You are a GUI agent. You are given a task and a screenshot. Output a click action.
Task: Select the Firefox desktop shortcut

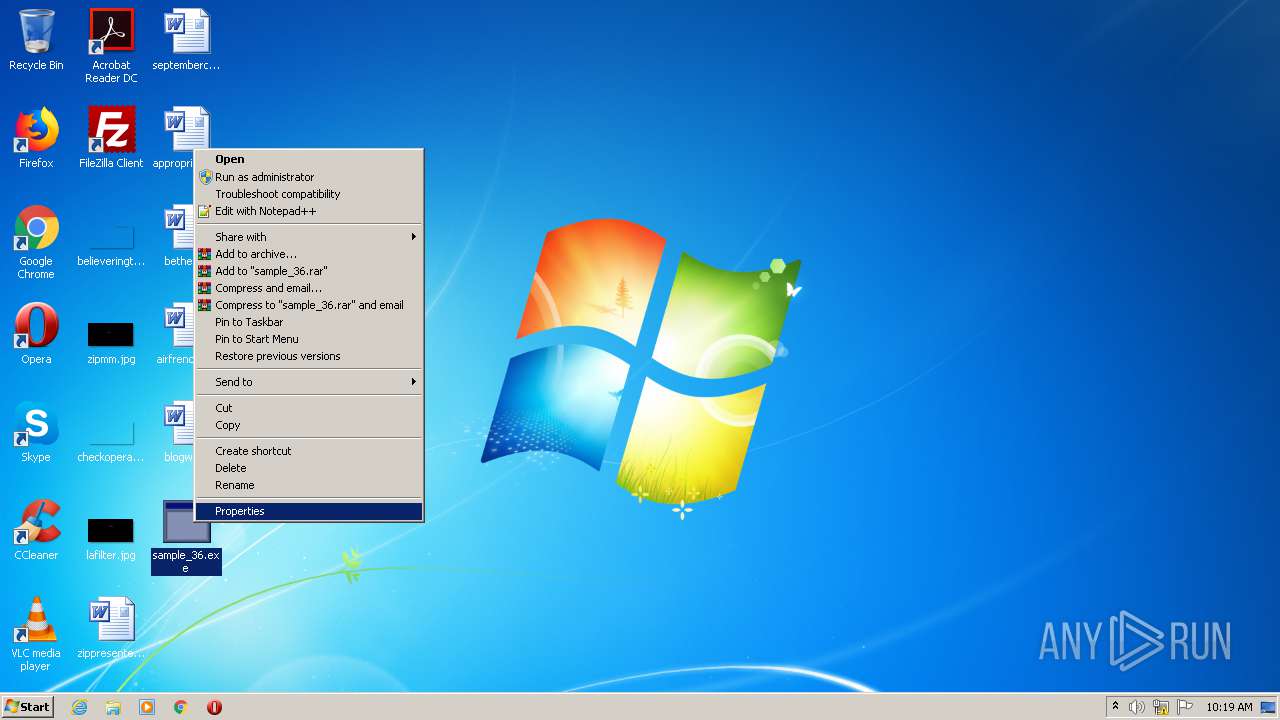(x=36, y=138)
